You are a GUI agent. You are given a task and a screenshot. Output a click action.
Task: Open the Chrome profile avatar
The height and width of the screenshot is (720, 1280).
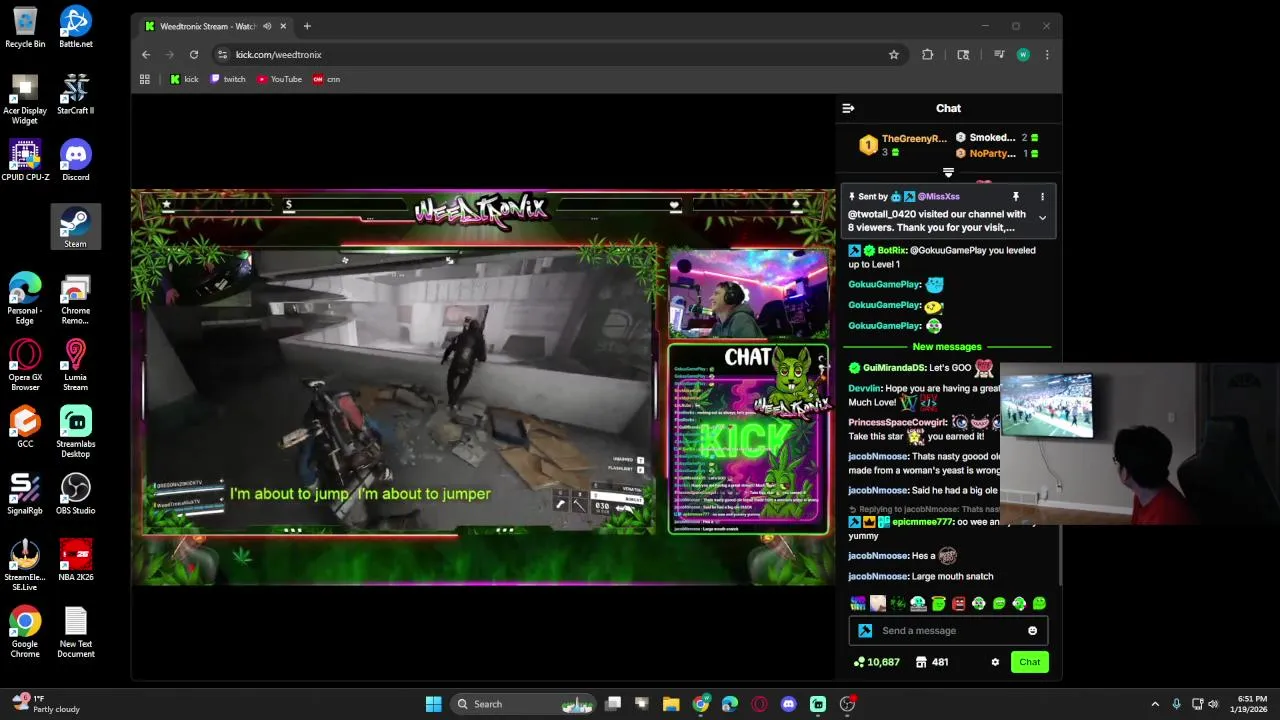(1023, 55)
